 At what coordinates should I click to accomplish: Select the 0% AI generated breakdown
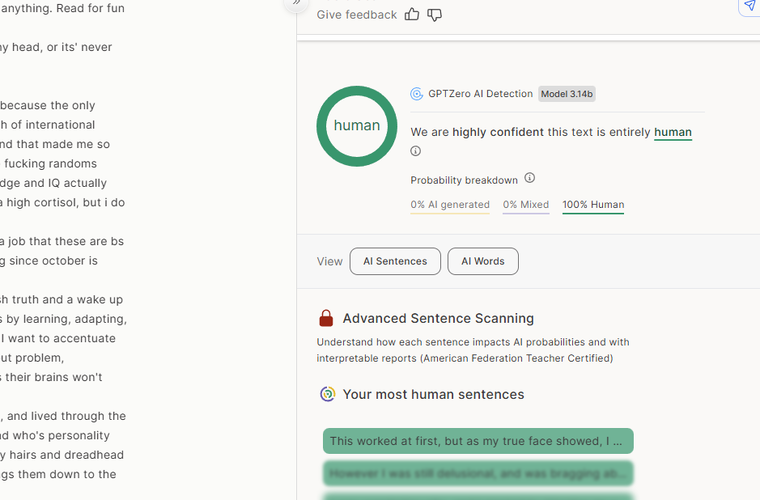pyautogui.click(x=450, y=205)
